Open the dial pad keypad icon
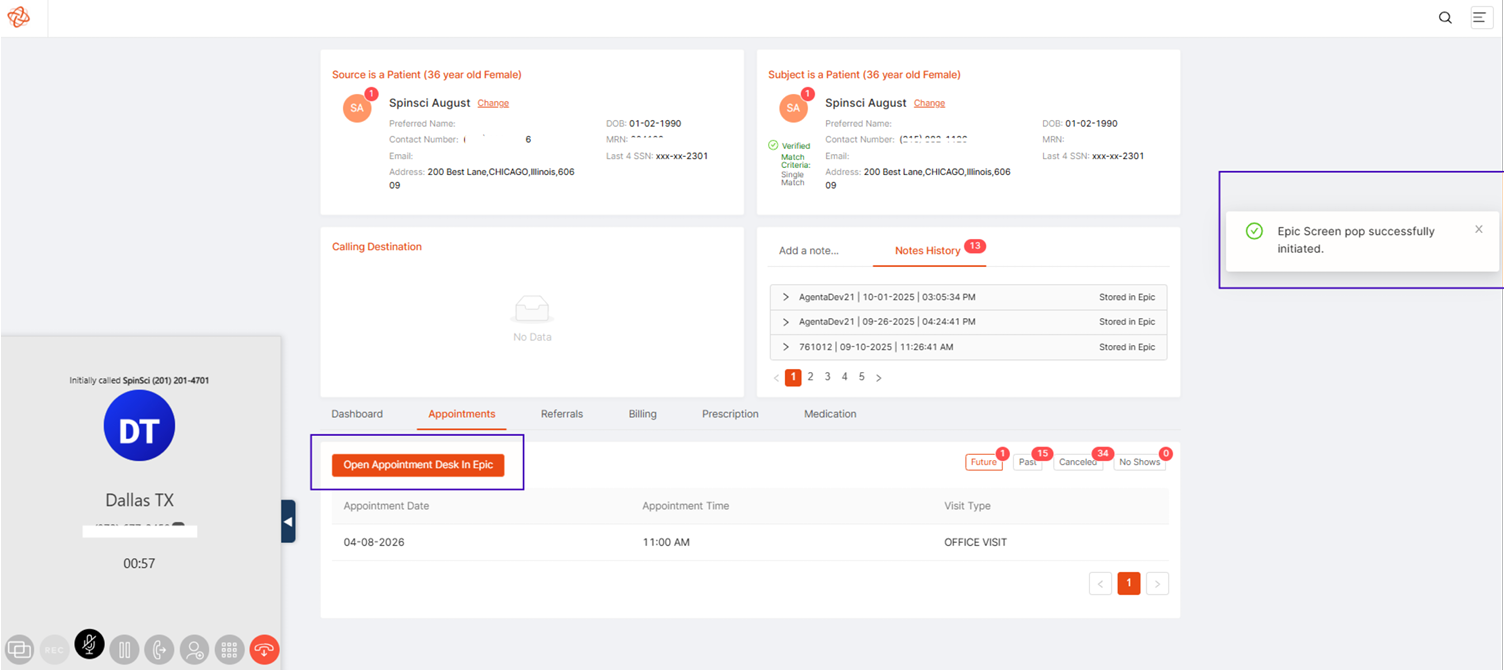This screenshot has height=670, width=1504. 229,650
